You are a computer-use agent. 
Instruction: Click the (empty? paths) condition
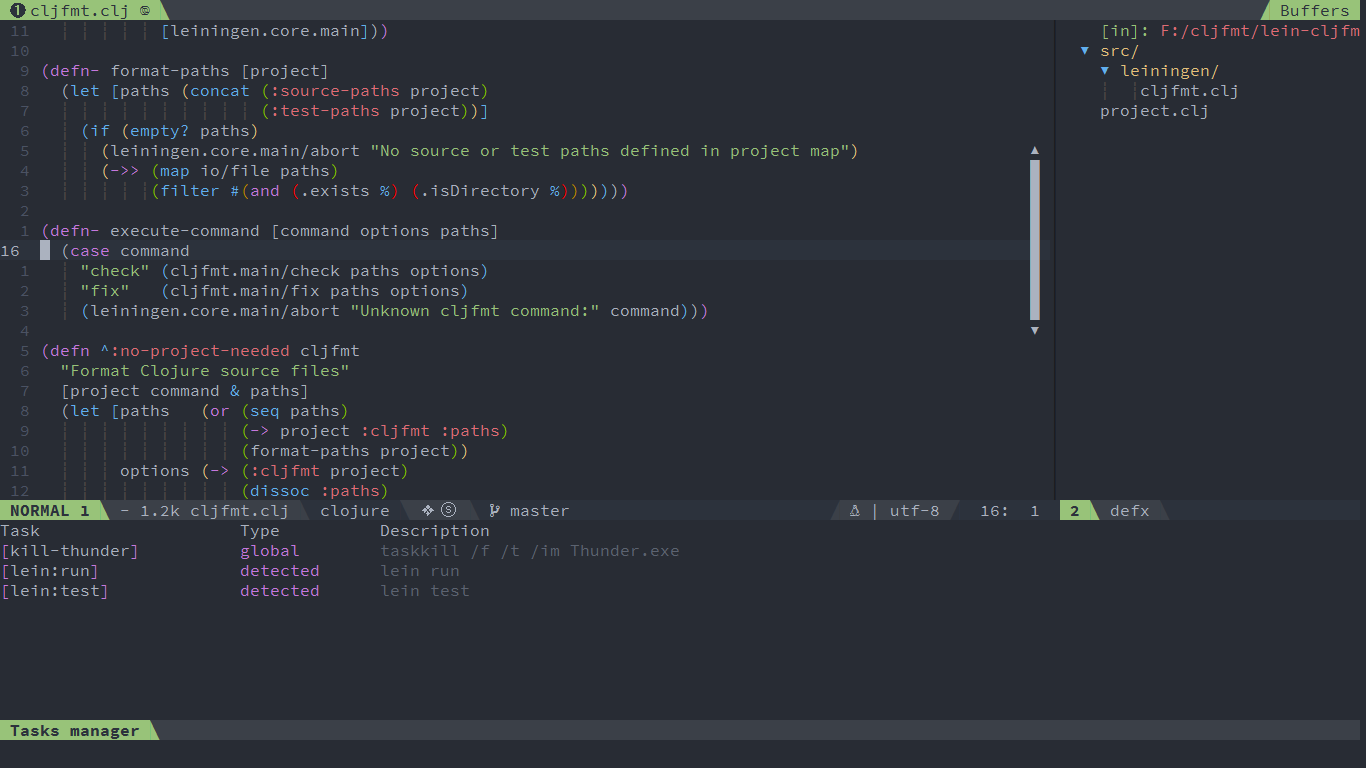click(190, 131)
